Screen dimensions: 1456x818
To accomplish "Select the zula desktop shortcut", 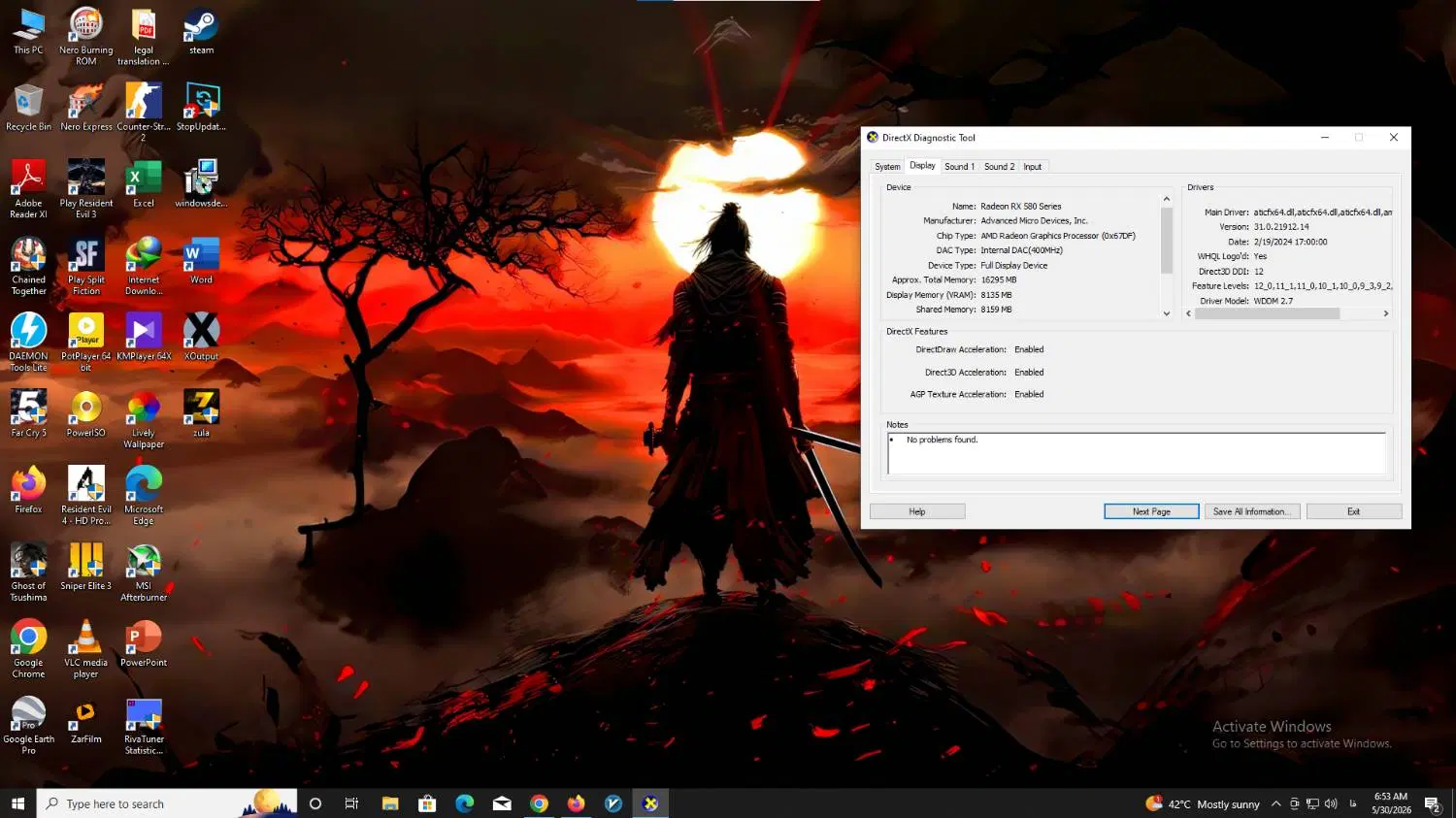I will click(x=201, y=414).
